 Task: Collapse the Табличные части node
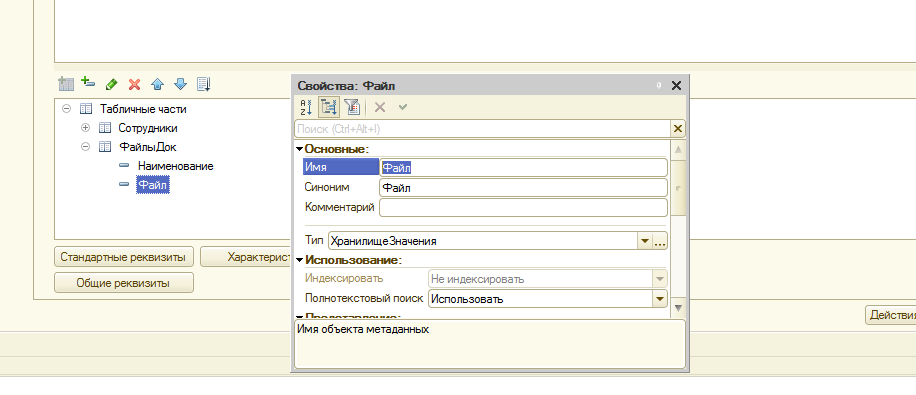pos(67,109)
